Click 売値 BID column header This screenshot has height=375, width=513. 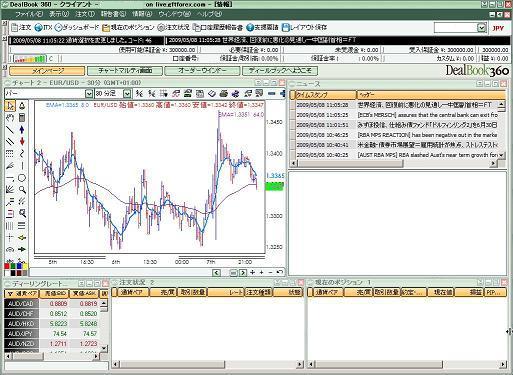pos(54,294)
